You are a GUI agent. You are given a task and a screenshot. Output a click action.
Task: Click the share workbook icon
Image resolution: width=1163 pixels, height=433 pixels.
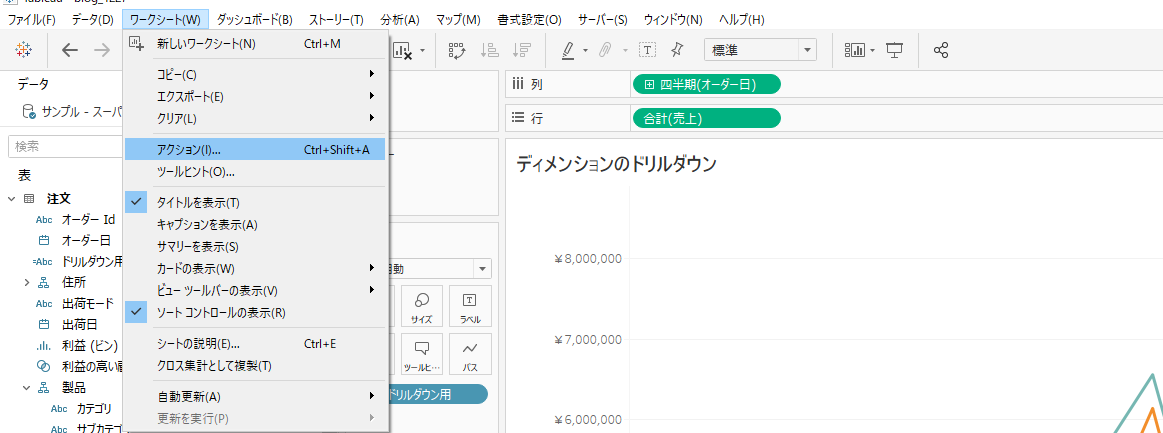940,50
